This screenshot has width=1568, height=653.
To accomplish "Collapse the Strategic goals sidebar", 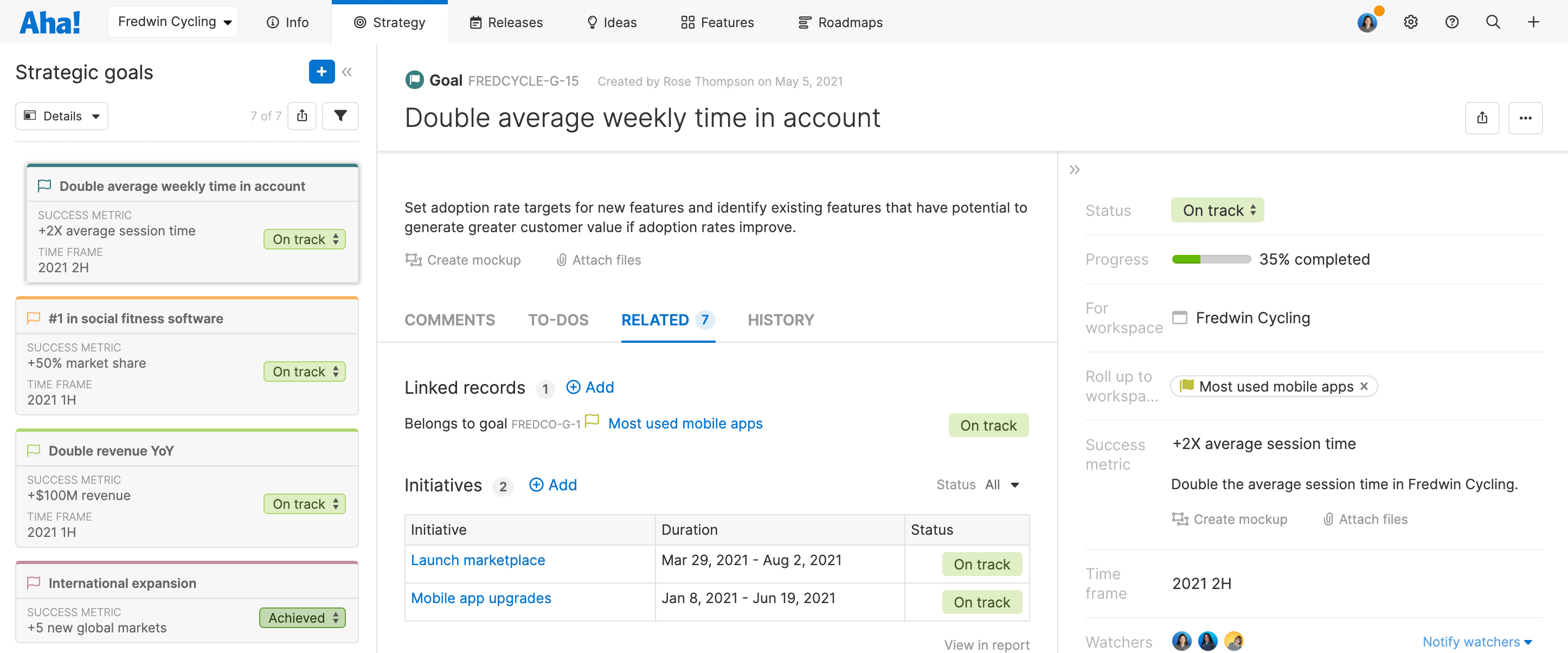I will 347,72.
